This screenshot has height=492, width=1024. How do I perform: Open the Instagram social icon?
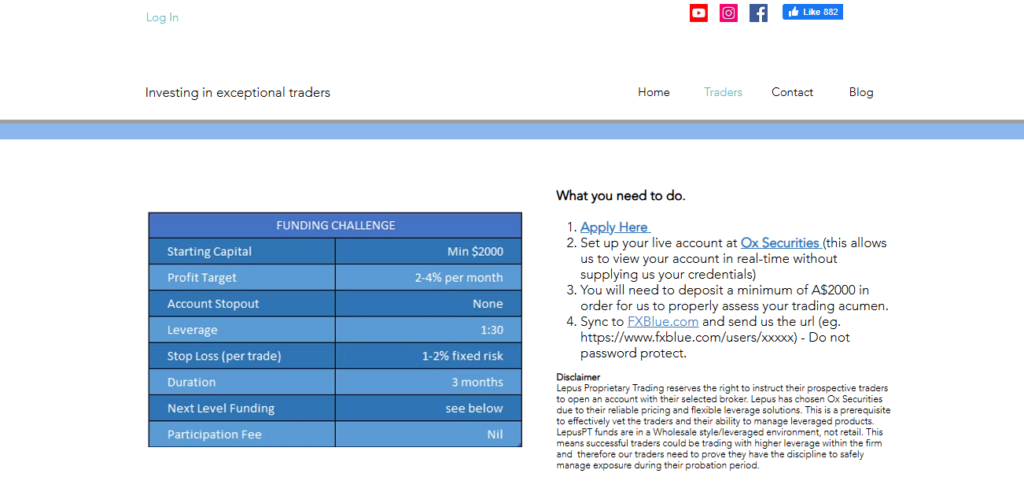729,12
